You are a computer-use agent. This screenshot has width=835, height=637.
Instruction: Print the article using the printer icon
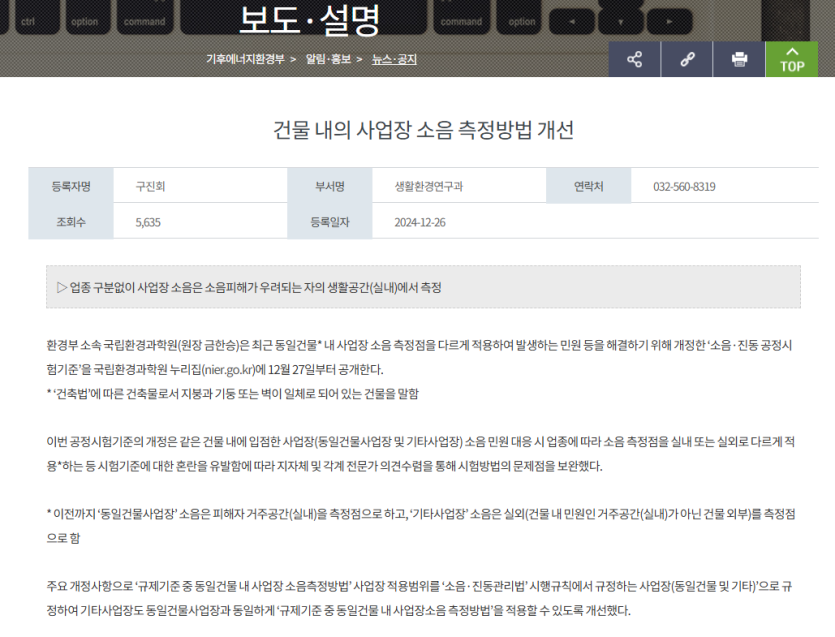click(x=739, y=59)
